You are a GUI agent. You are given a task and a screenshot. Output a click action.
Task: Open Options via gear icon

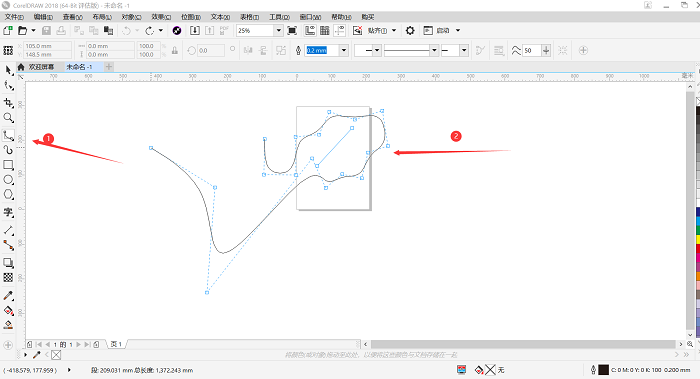point(410,30)
